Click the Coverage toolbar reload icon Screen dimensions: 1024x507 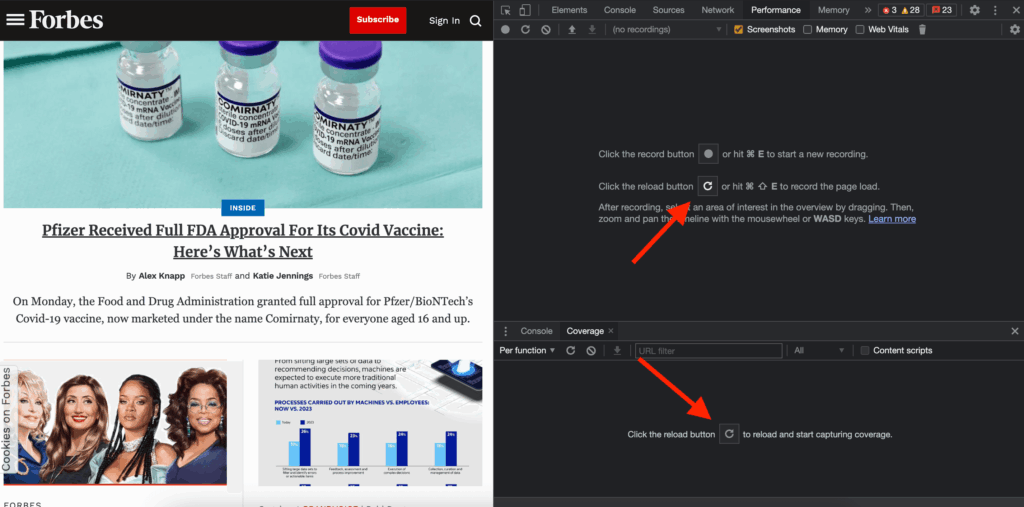click(570, 351)
